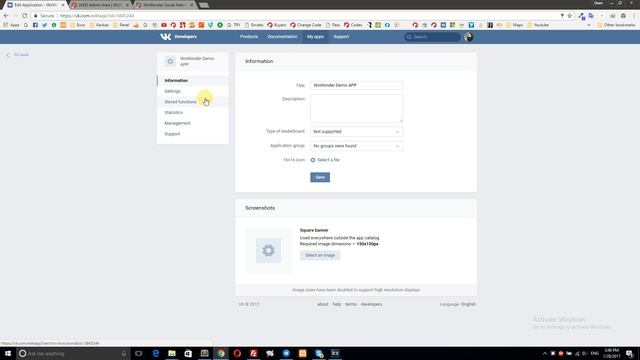Image resolution: width=640 pixels, height=360 pixels.
Task: Open Windows Start menu
Action: 8,353
